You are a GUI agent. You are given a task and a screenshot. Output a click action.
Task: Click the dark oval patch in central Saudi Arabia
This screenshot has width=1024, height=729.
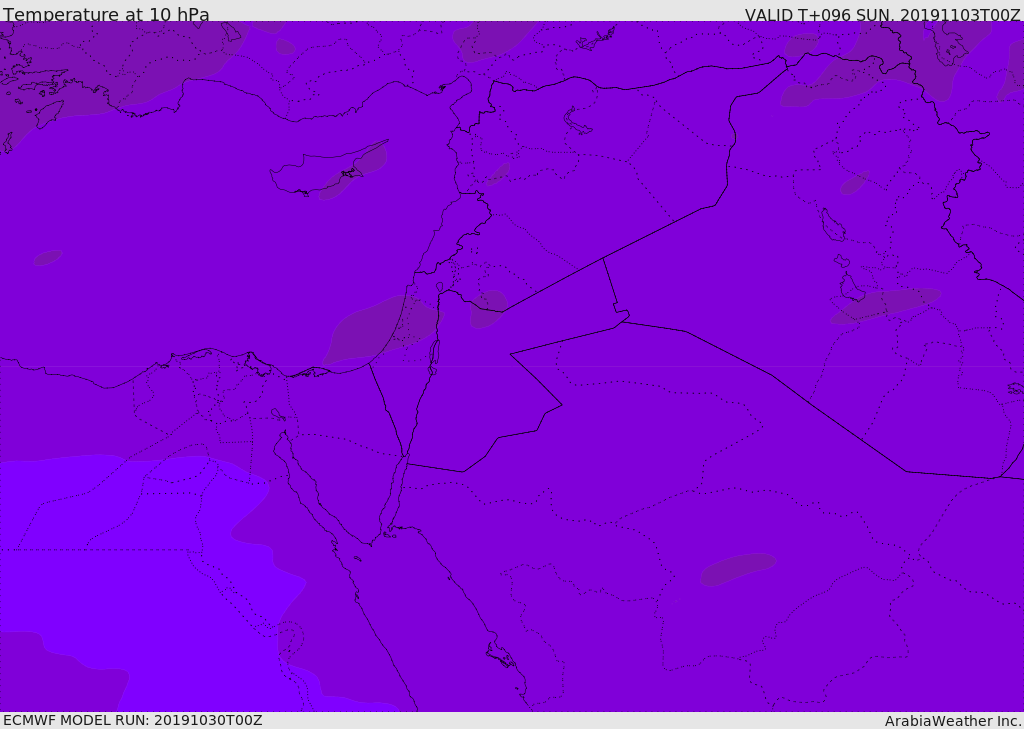pos(737,568)
